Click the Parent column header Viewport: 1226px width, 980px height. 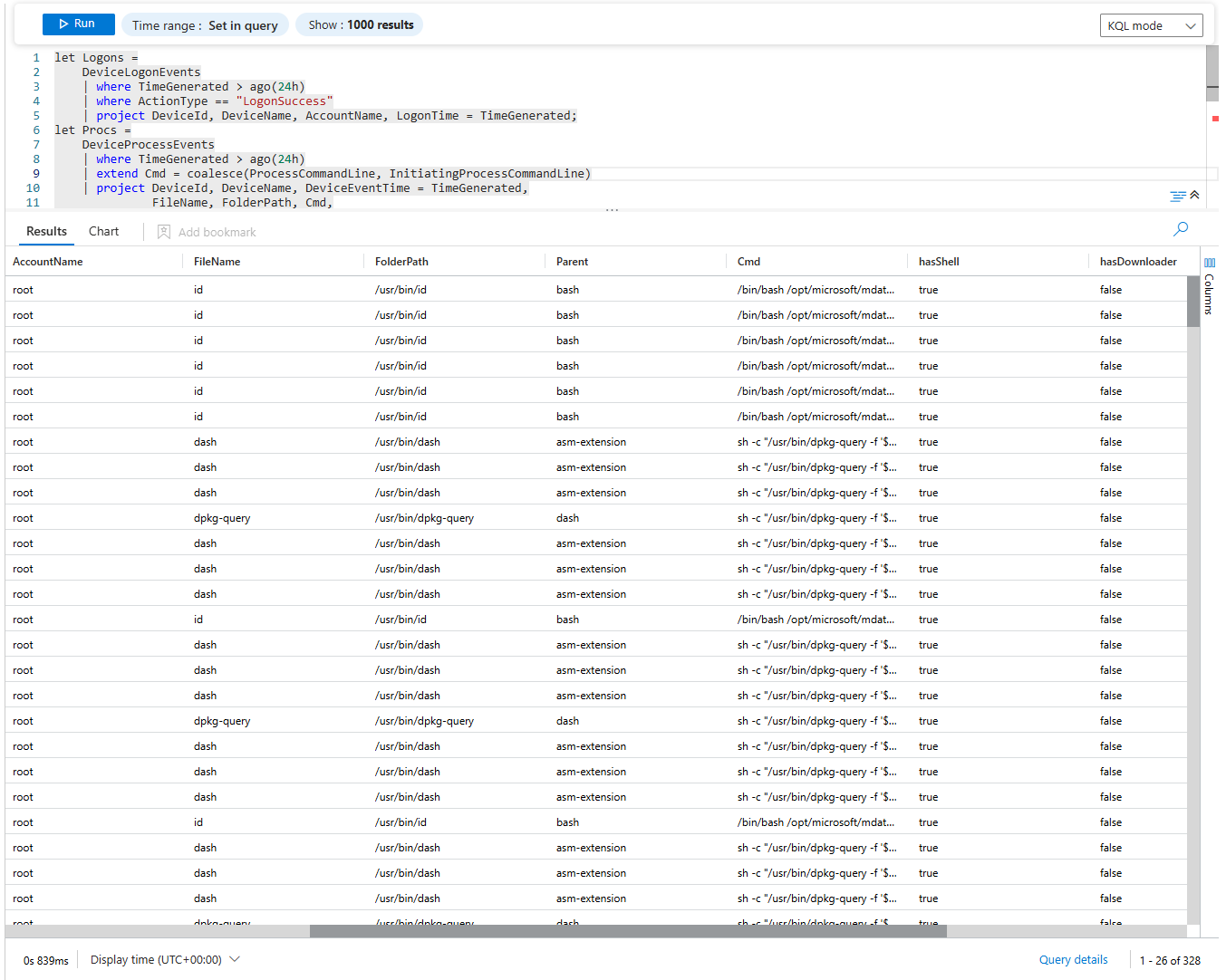click(x=572, y=262)
